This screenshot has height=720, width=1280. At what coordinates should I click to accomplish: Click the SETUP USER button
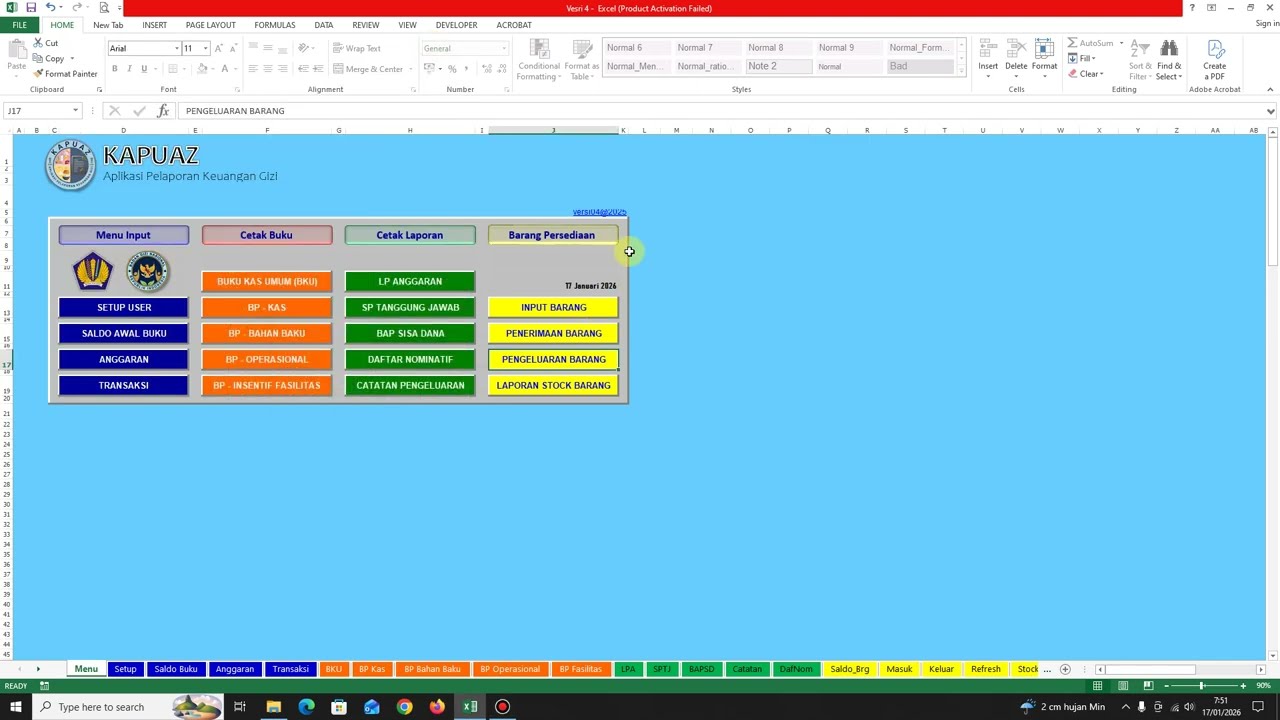pyautogui.click(x=124, y=307)
